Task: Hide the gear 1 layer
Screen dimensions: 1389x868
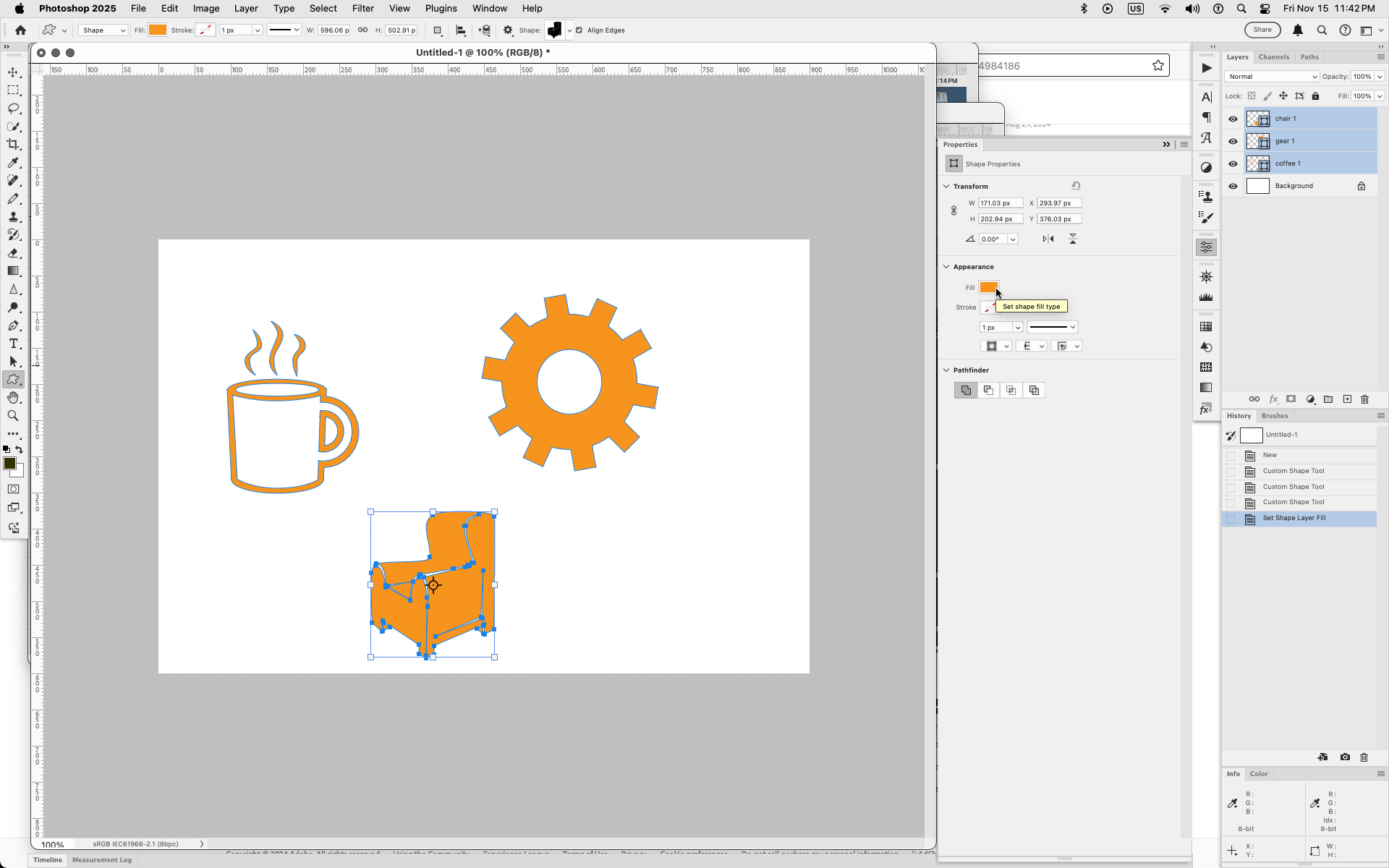Action: [1233, 141]
